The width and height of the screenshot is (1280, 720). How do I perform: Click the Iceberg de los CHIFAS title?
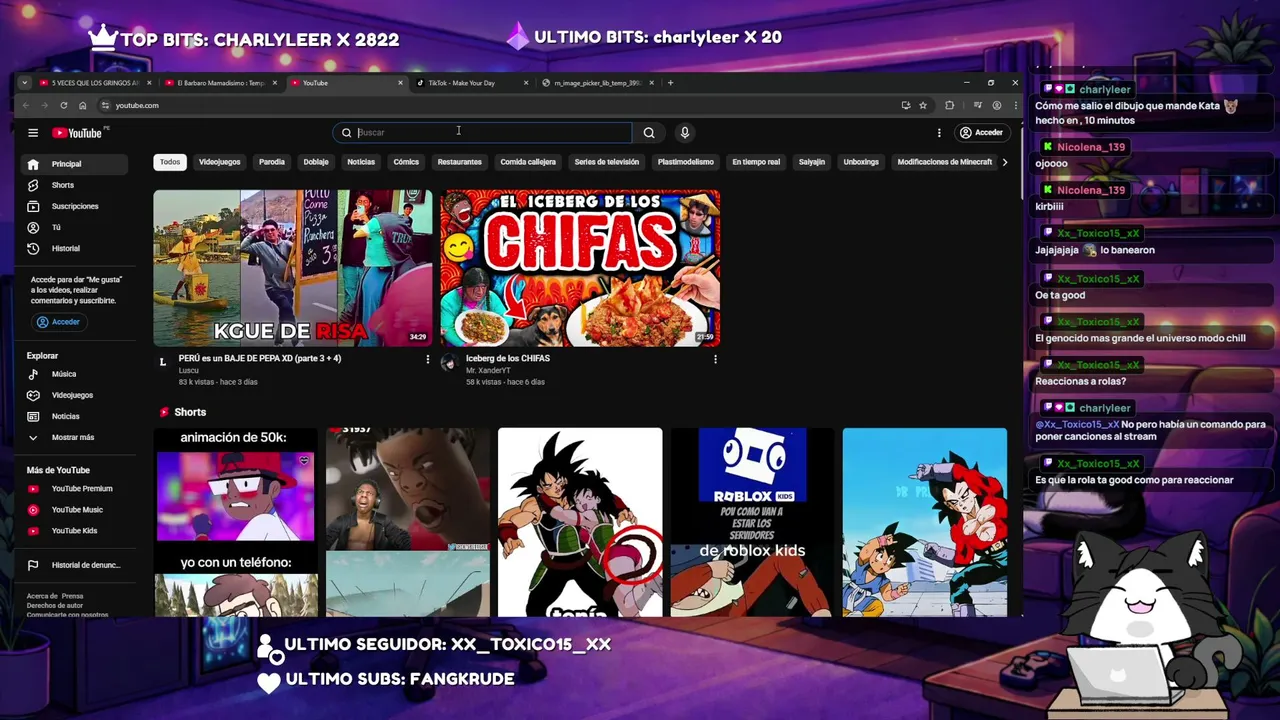(x=508, y=358)
